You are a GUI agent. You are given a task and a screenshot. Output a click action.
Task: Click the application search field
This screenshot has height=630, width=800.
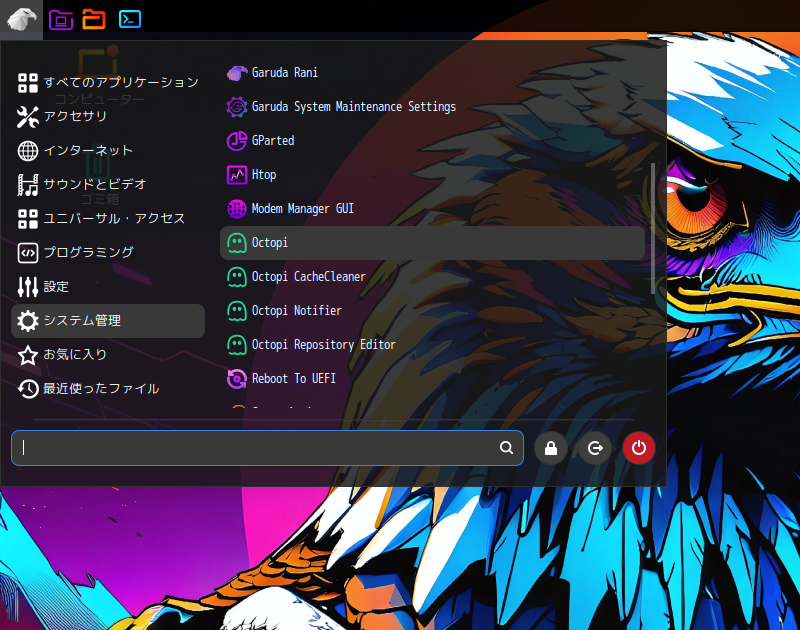click(260, 448)
